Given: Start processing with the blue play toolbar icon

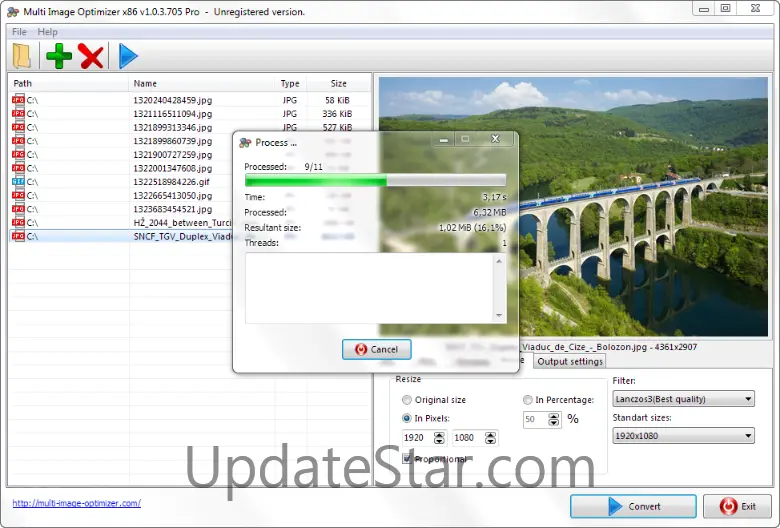Looking at the screenshot, I should point(128,56).
